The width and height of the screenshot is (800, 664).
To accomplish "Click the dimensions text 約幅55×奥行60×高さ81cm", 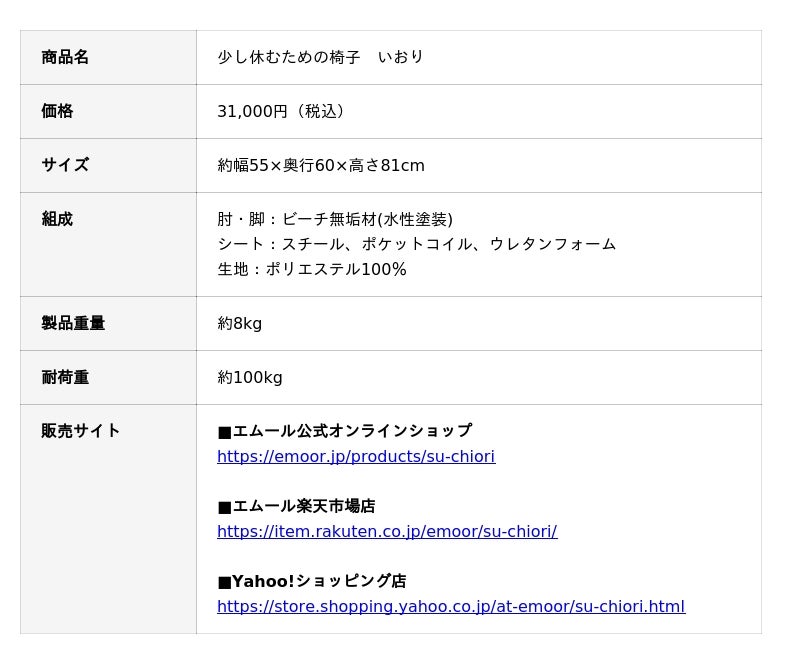I will [321, 165].
